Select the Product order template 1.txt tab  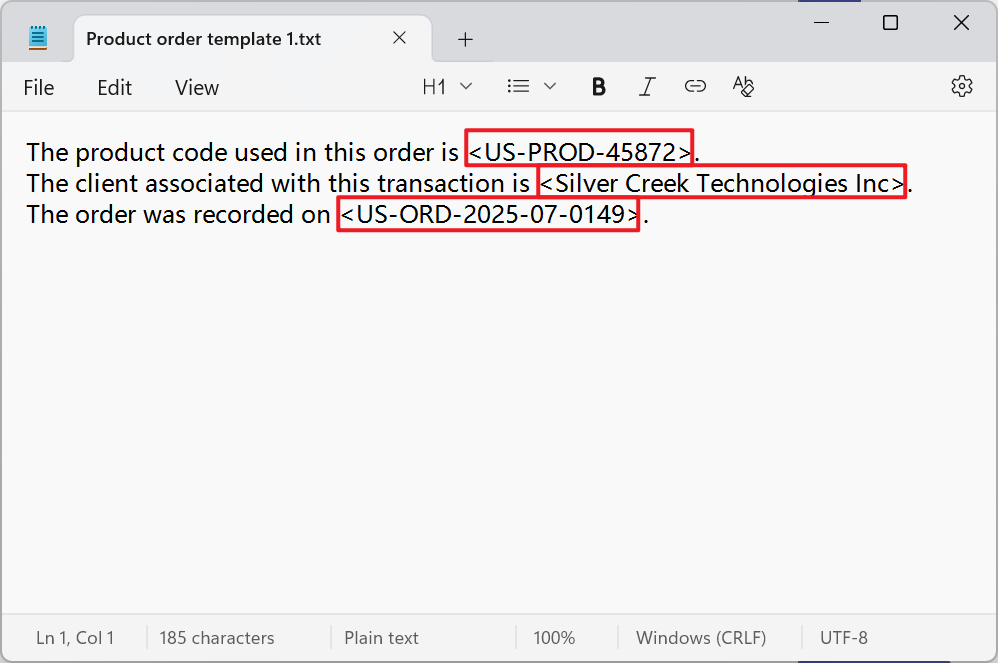(x=203, y=39)
